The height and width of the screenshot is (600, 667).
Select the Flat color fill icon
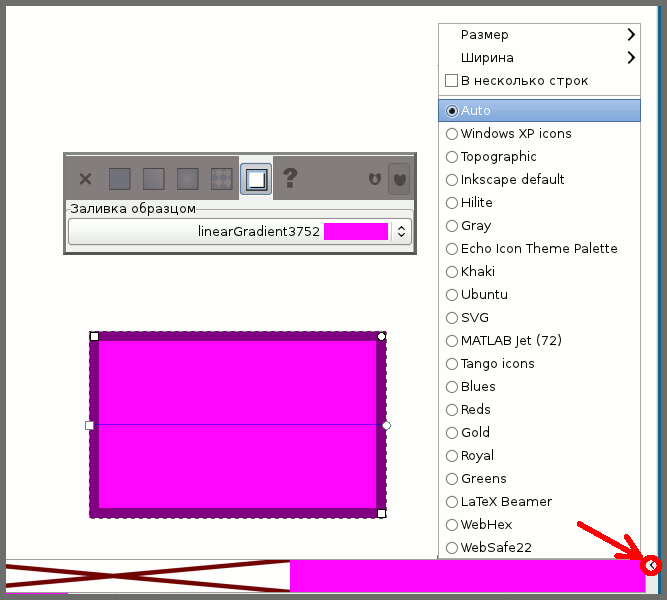120,179
